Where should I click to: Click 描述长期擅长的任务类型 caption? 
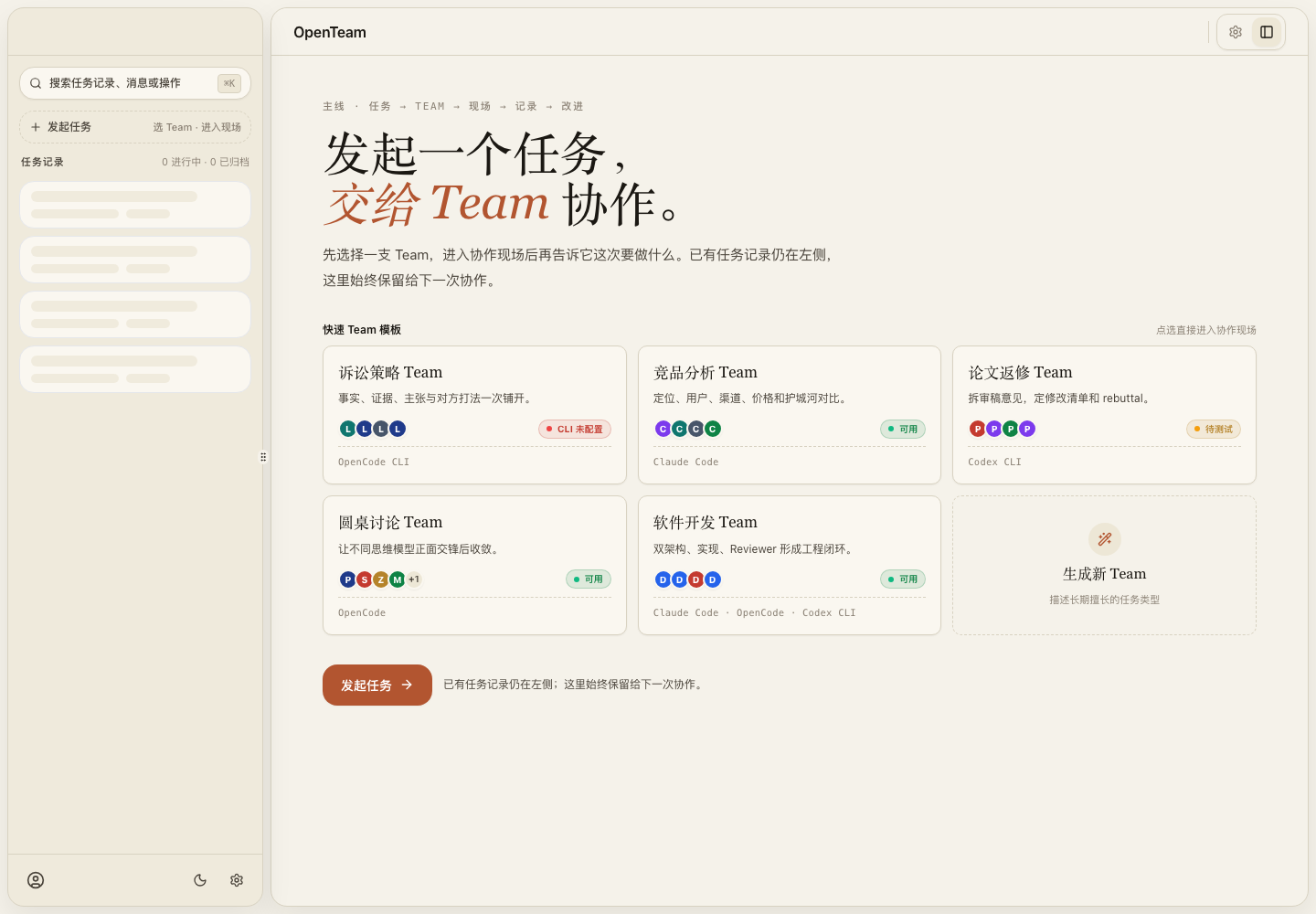(x=1104, y=600)
